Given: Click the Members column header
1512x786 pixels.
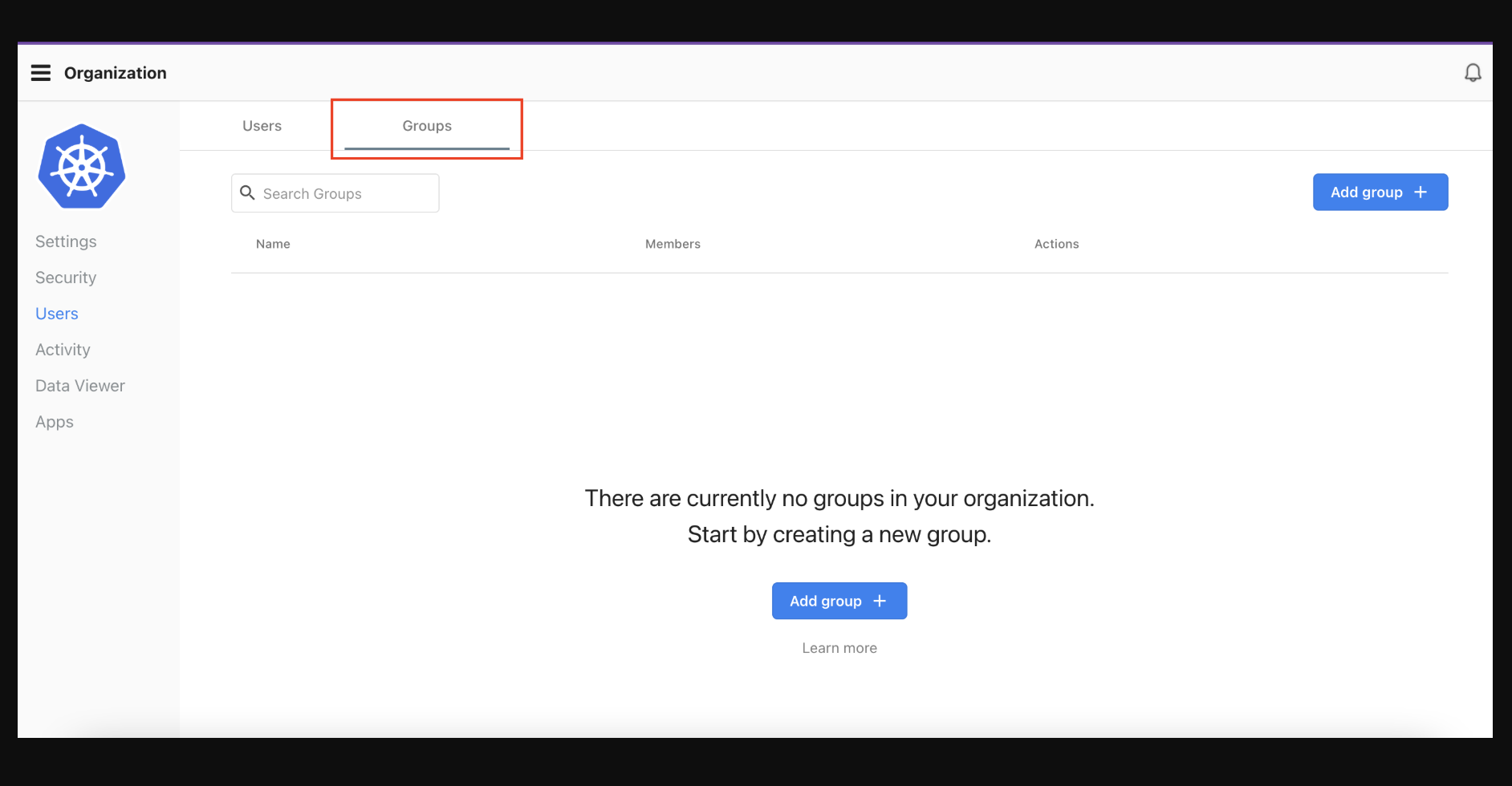Looking at the screenshot, I should coord(673,244).
